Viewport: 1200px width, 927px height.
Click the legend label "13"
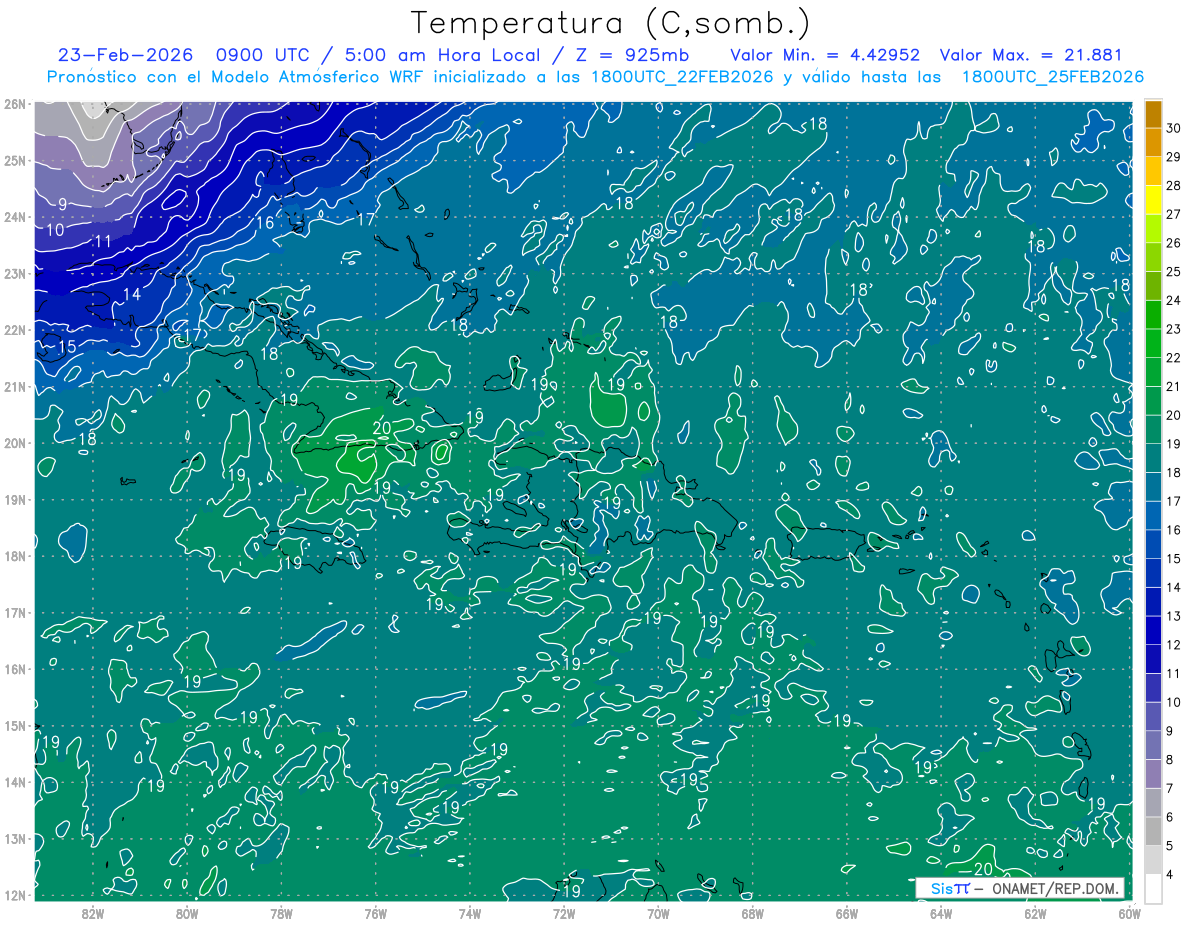1174,616
